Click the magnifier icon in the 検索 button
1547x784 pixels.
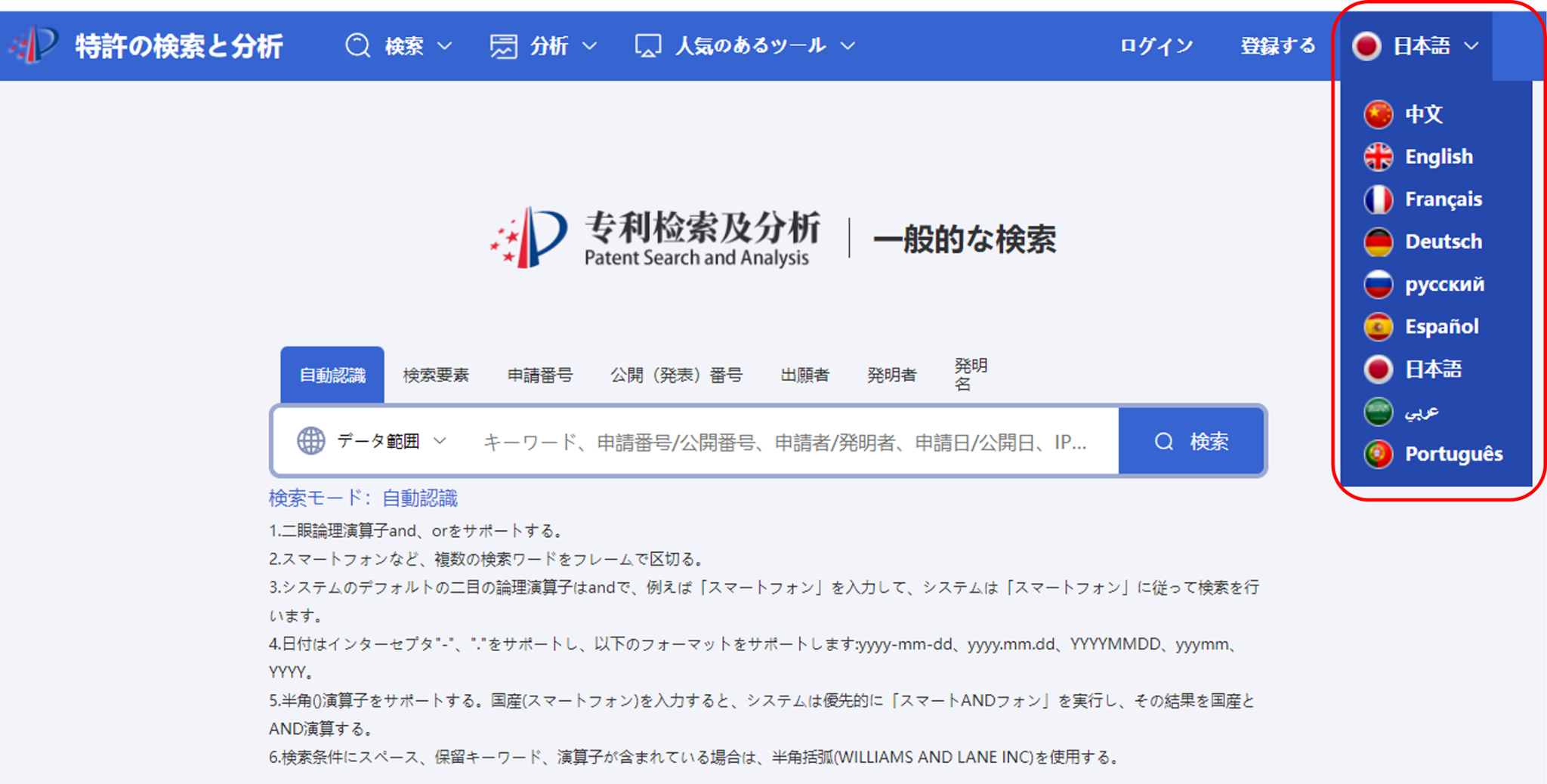pyautogui.click(x=1163, y=441)
